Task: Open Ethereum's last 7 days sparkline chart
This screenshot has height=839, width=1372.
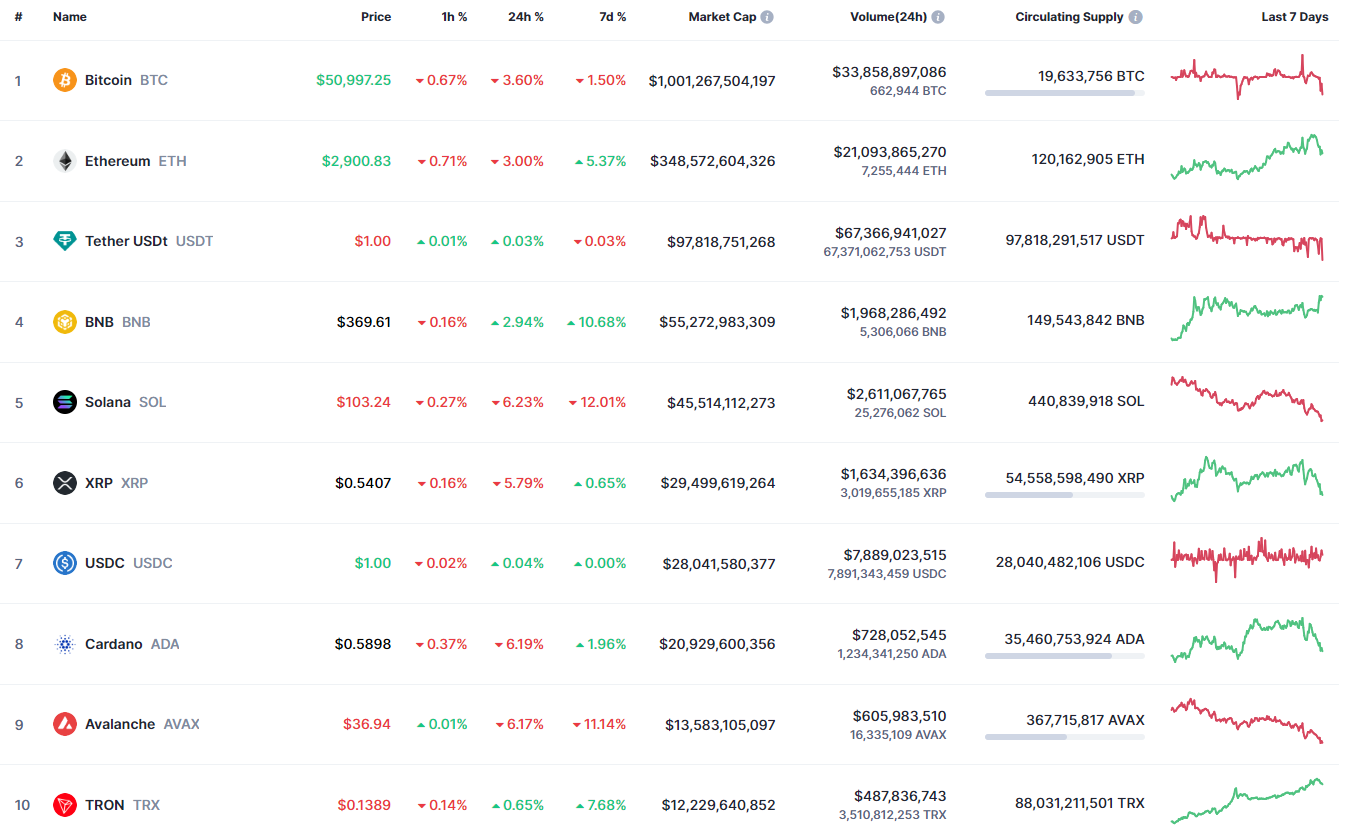Action: click(1247, 158)
